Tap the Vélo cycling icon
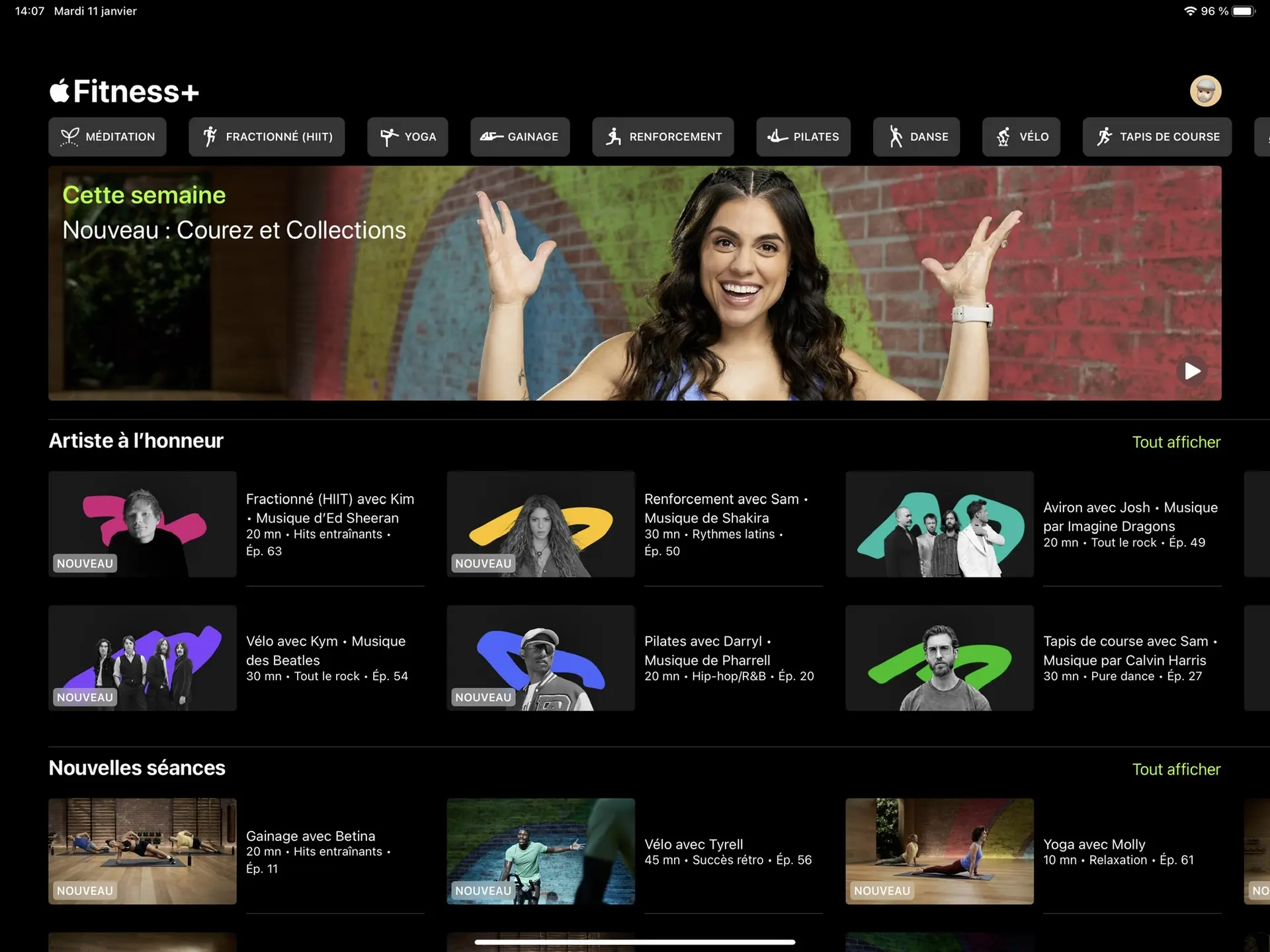1270x952 pixels. click(1003, 137)
